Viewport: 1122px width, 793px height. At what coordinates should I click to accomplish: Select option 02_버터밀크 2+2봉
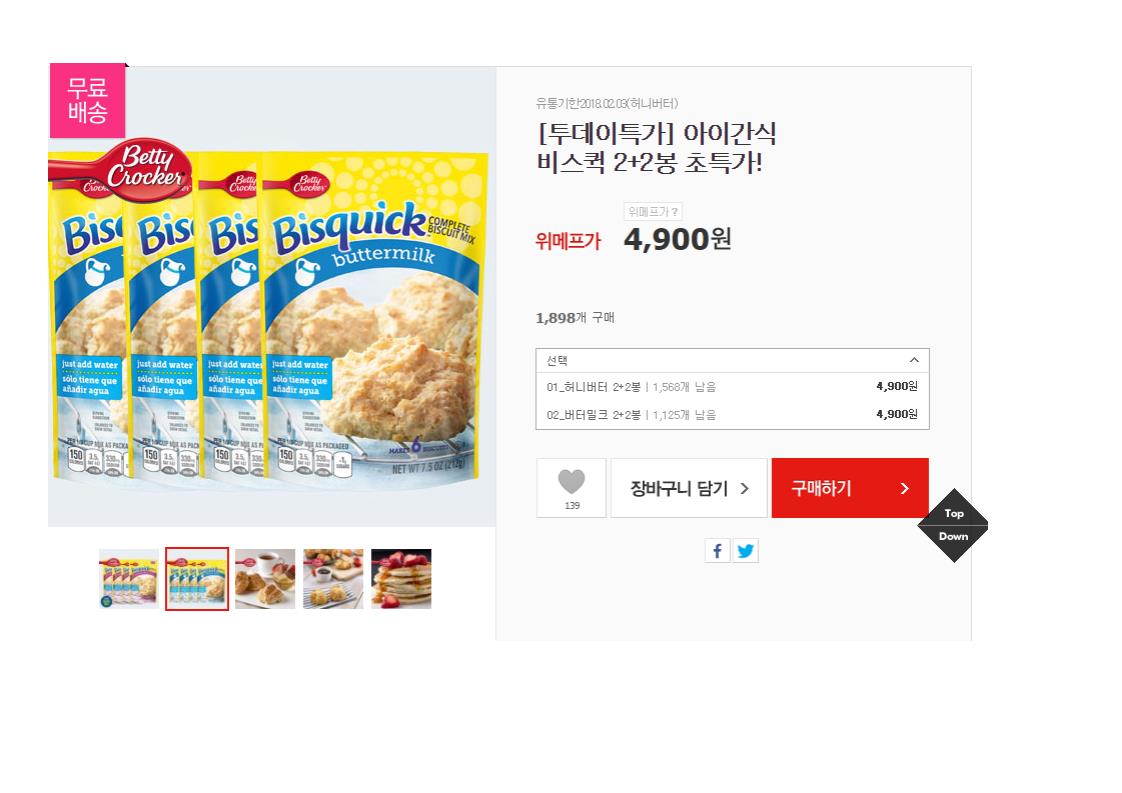pos(732,415)
